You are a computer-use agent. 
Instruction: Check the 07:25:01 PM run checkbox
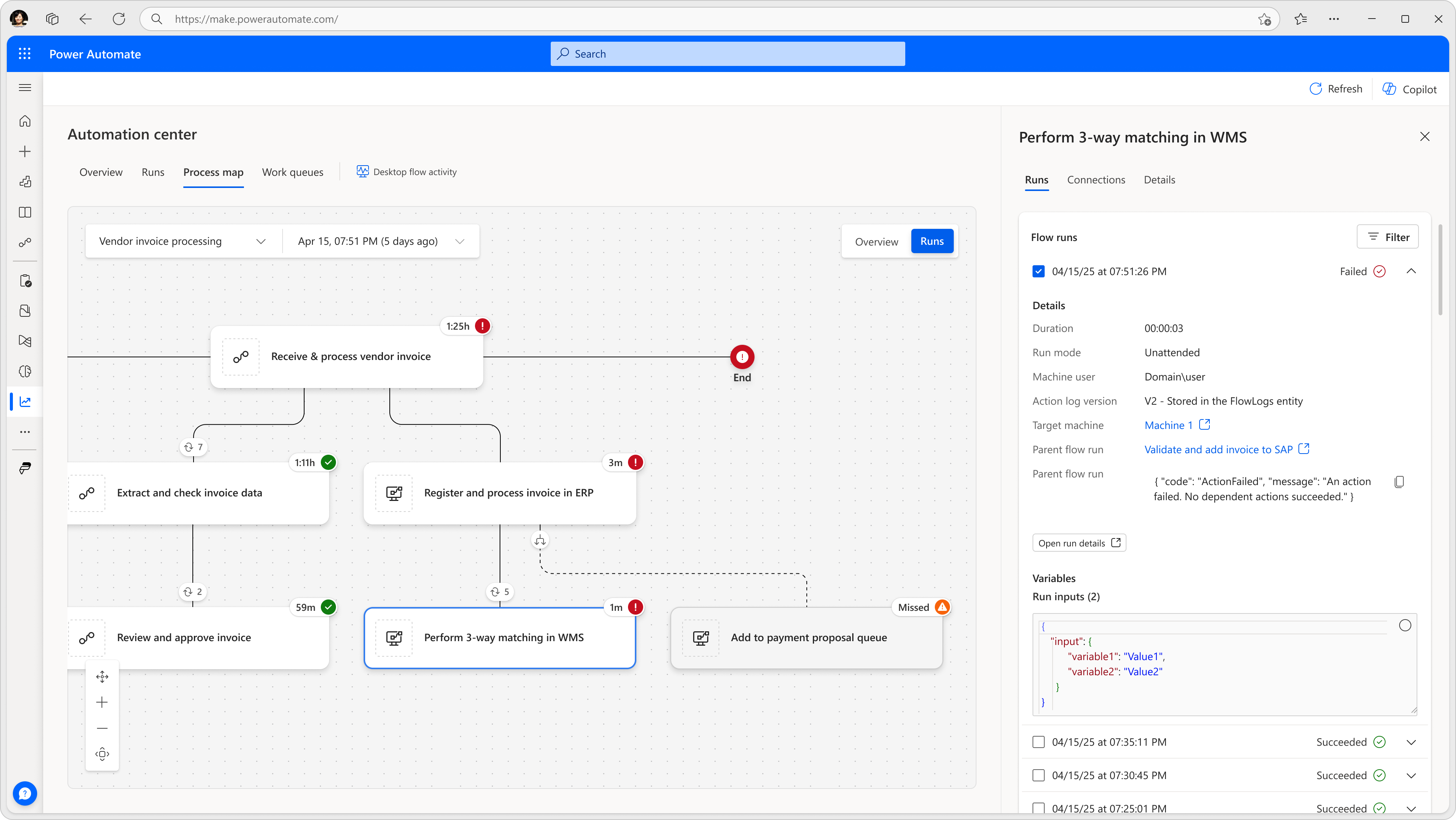[x=1038, y=808]
